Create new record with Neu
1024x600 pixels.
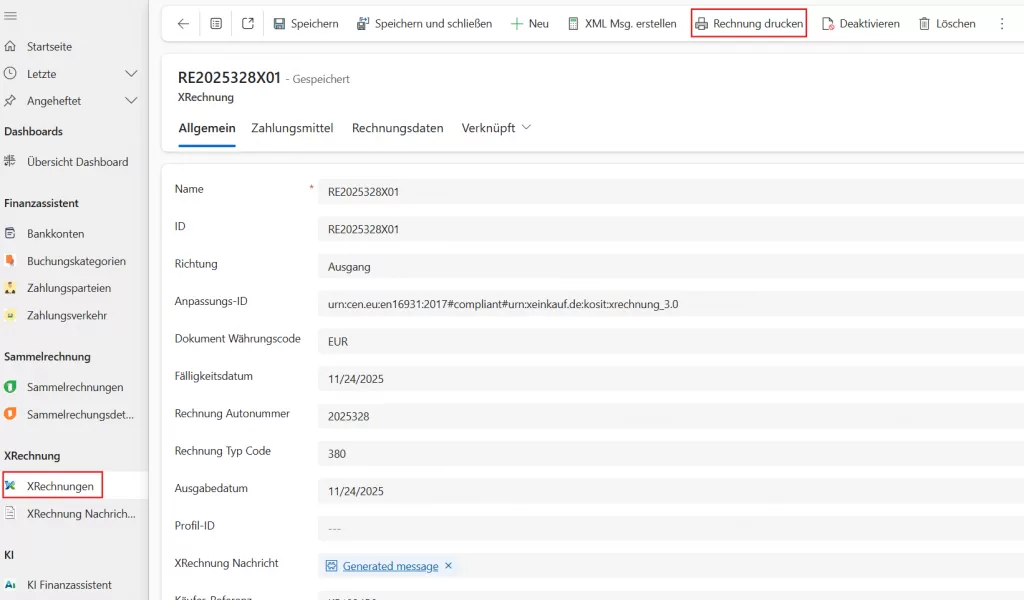tap(530, 24)
